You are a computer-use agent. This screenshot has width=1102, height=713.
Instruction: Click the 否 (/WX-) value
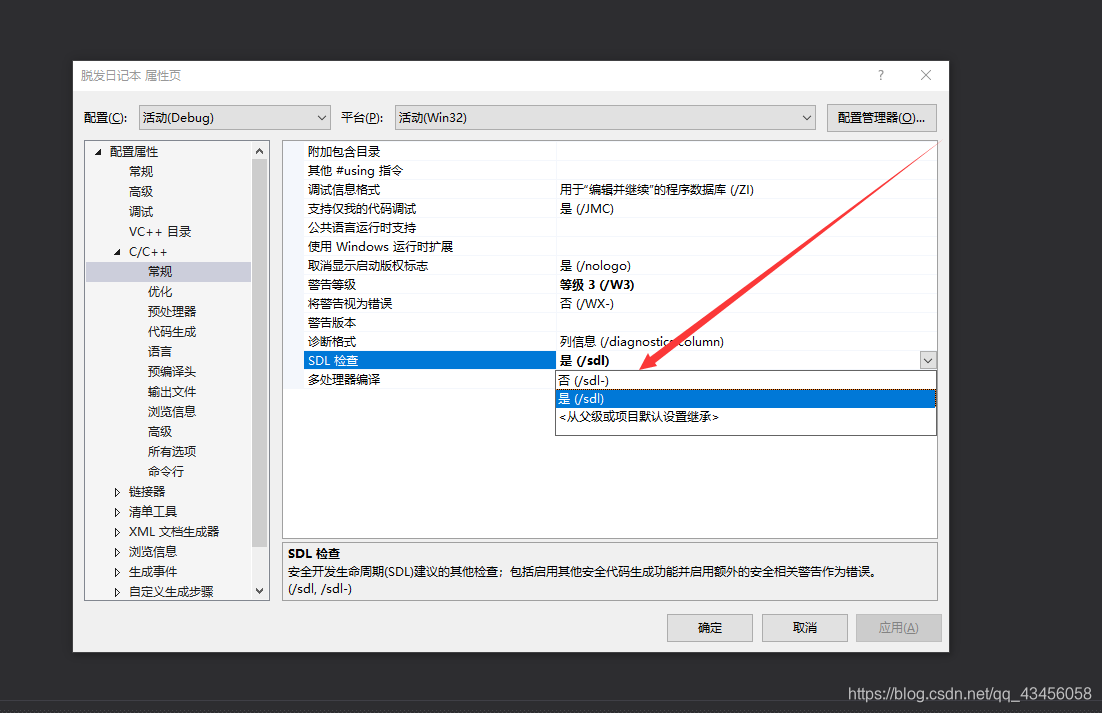pos(586,303)
